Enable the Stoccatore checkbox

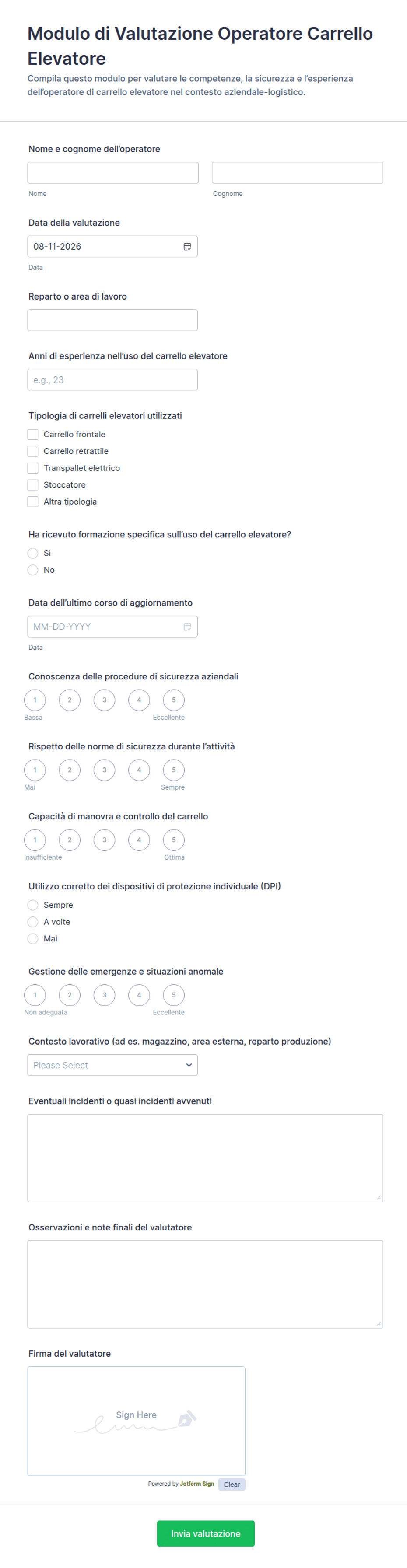pyautogui.click(x=33, y=485)
